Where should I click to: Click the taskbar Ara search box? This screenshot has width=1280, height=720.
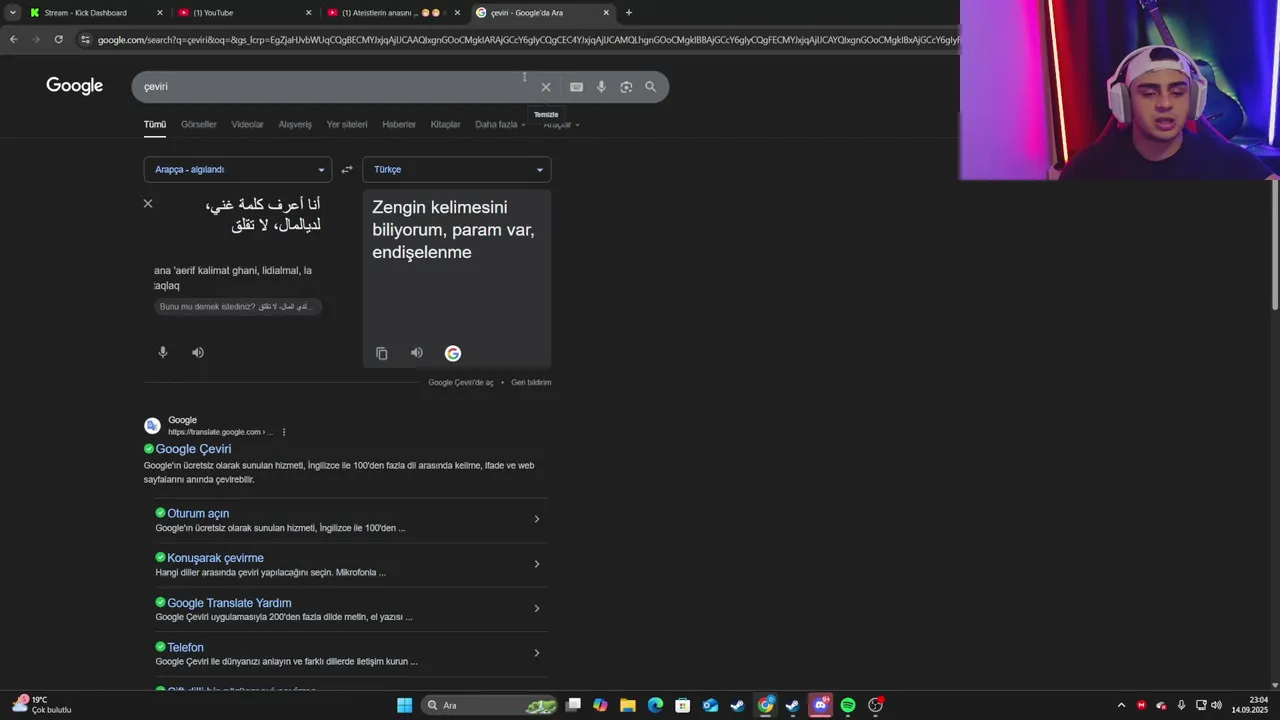[x=487, y=705]
